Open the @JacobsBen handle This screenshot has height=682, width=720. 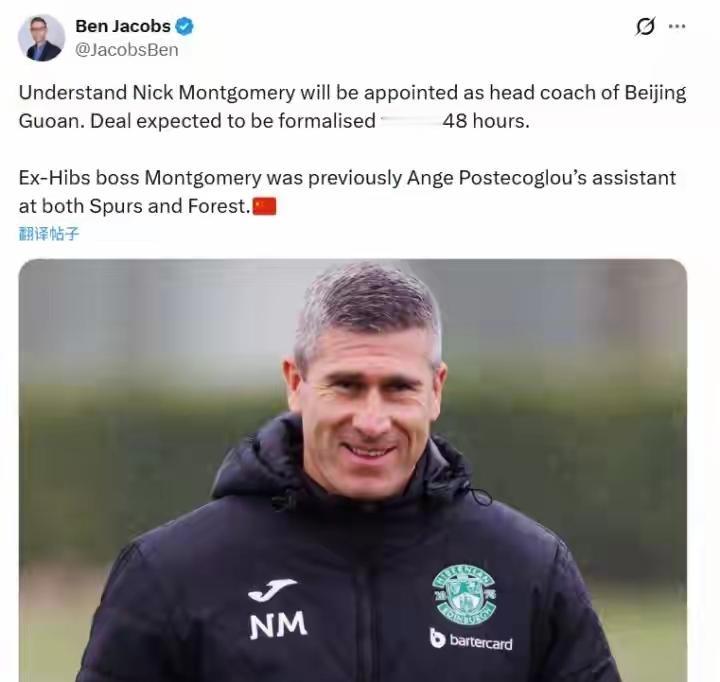point(127,50)
